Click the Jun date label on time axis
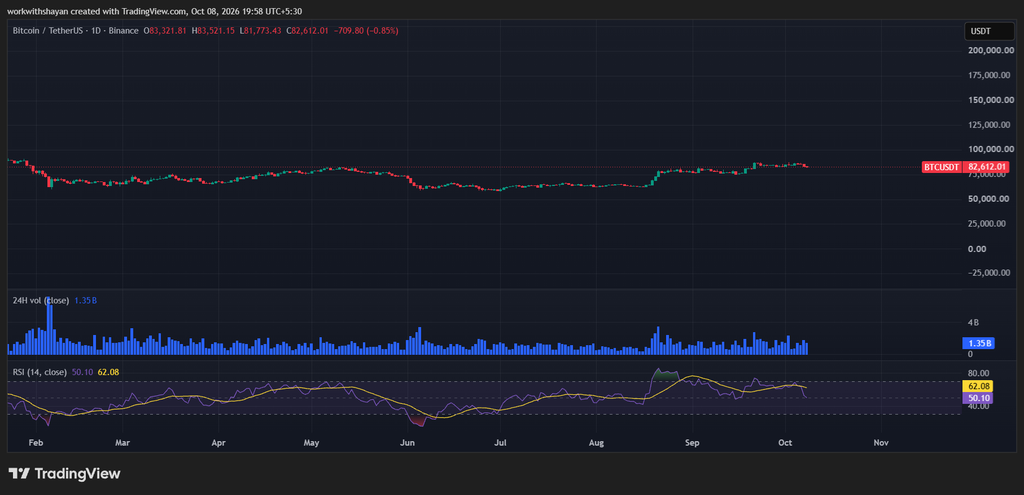 (x=408, y=443)
